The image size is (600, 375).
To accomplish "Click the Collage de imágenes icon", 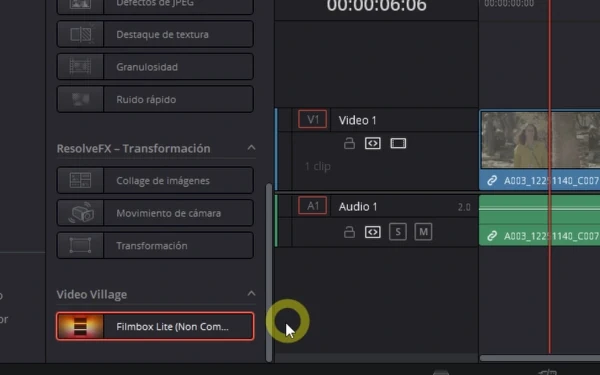I will point(80,180).
